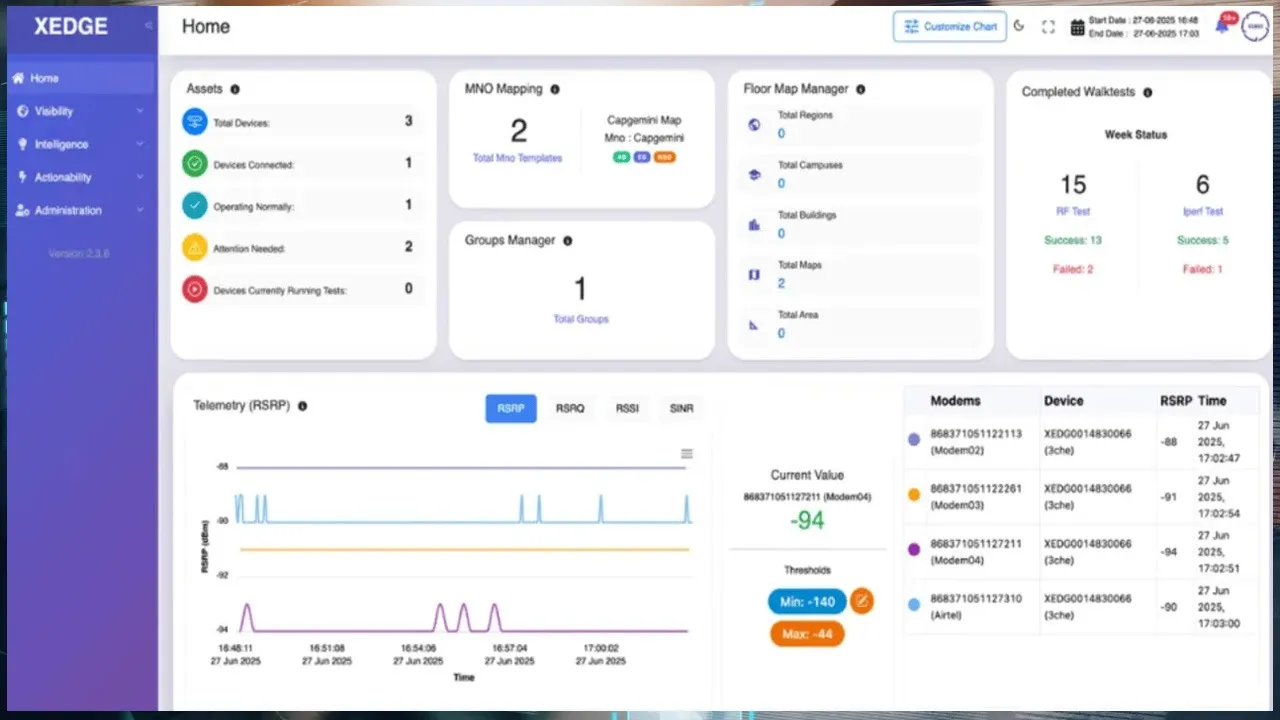
Task: Toggle dark mode moon icon
Action: point(1019,27)
